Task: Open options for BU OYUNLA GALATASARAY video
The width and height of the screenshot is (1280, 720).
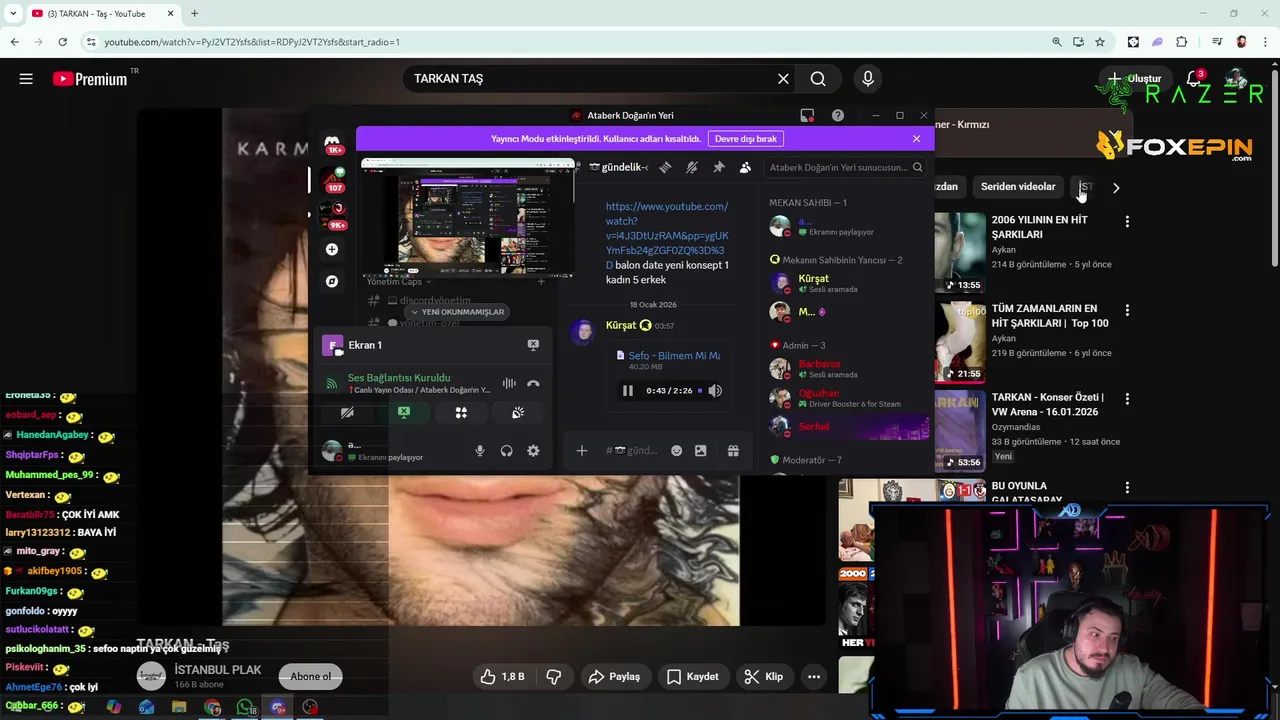Action: tap(1127, 487)
